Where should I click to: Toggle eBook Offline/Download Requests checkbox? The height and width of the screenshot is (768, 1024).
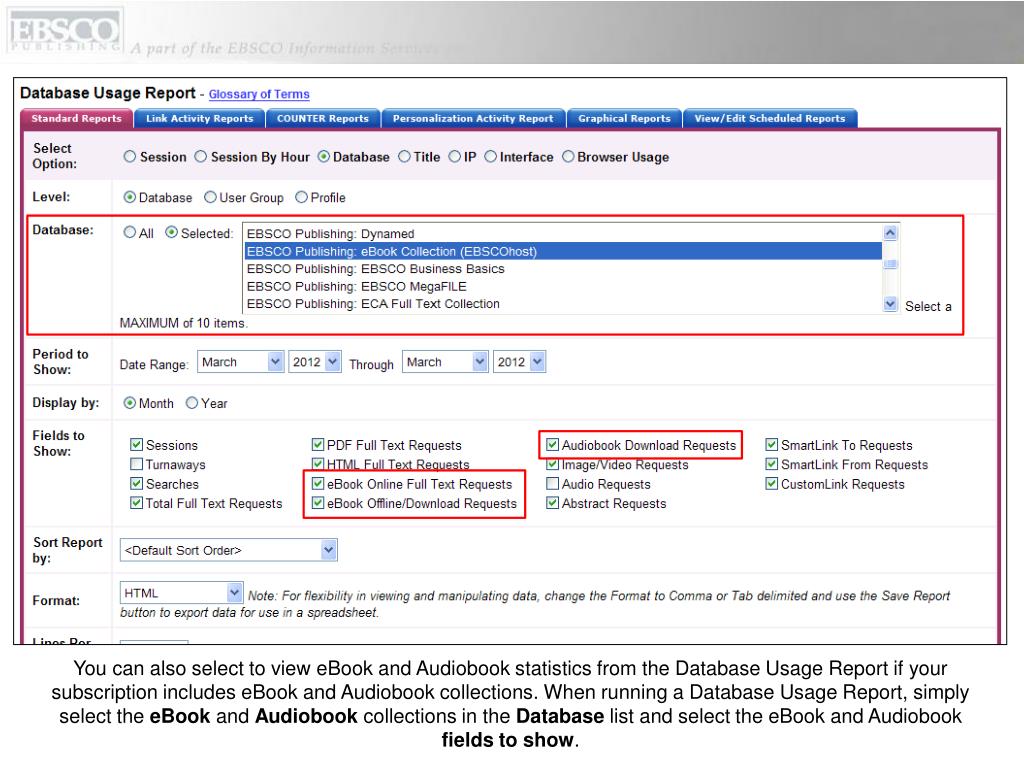tap(318, 503)
